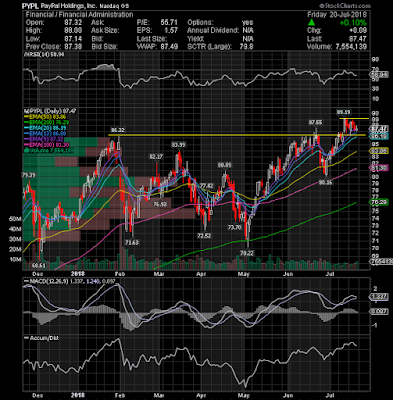393x400 pixels.
Task: Click the 83.86 EMA(50) axis tag
Action: coord(379,151)
